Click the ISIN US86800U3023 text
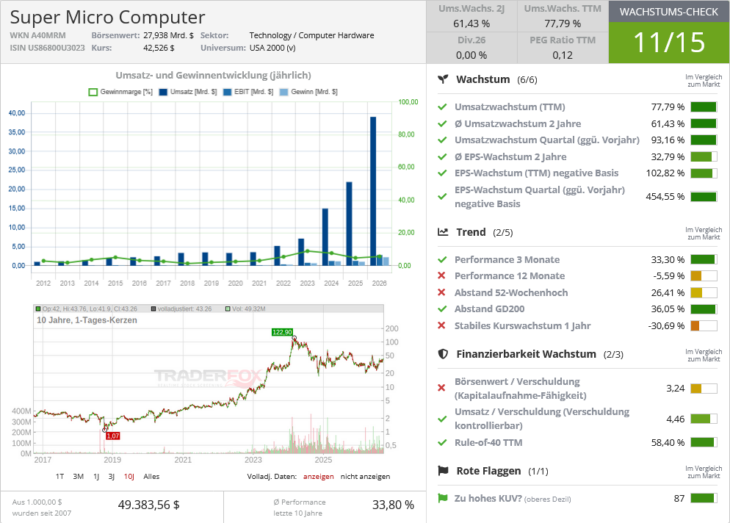The image size is (730, 523). point(47,48)
